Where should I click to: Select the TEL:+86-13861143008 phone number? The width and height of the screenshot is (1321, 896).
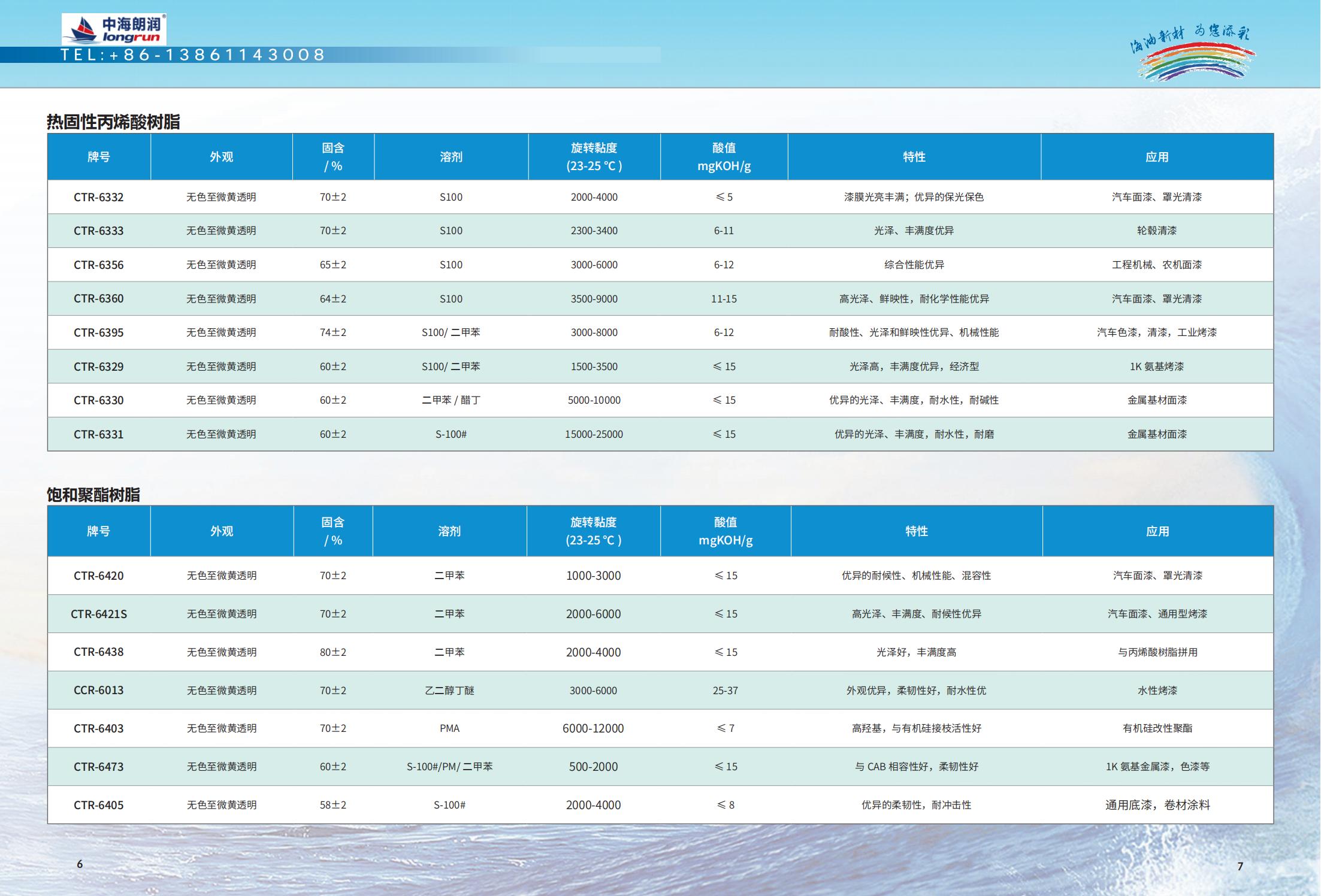point(193,55)
